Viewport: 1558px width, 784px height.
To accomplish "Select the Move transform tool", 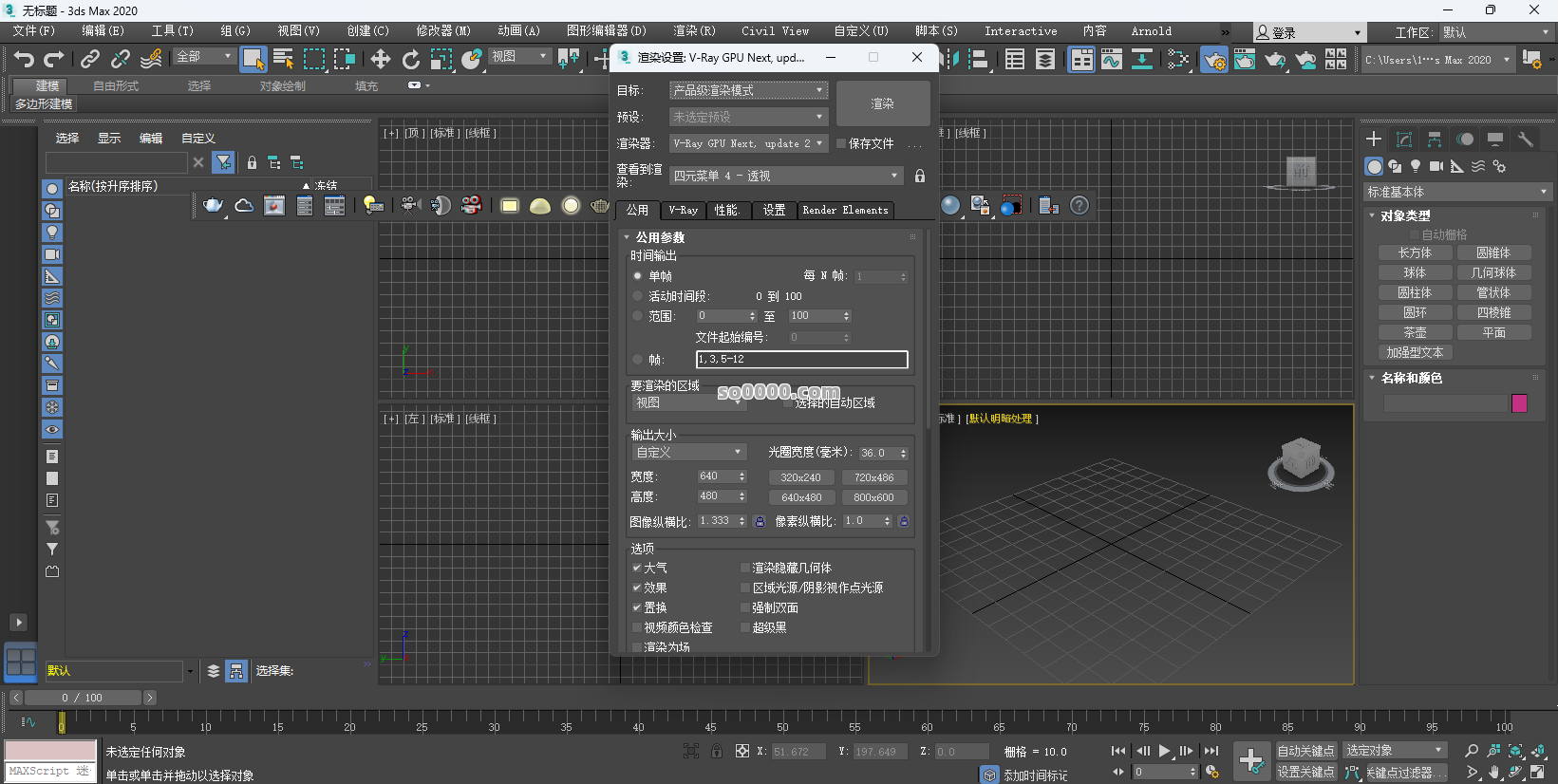I will (381, 60).
